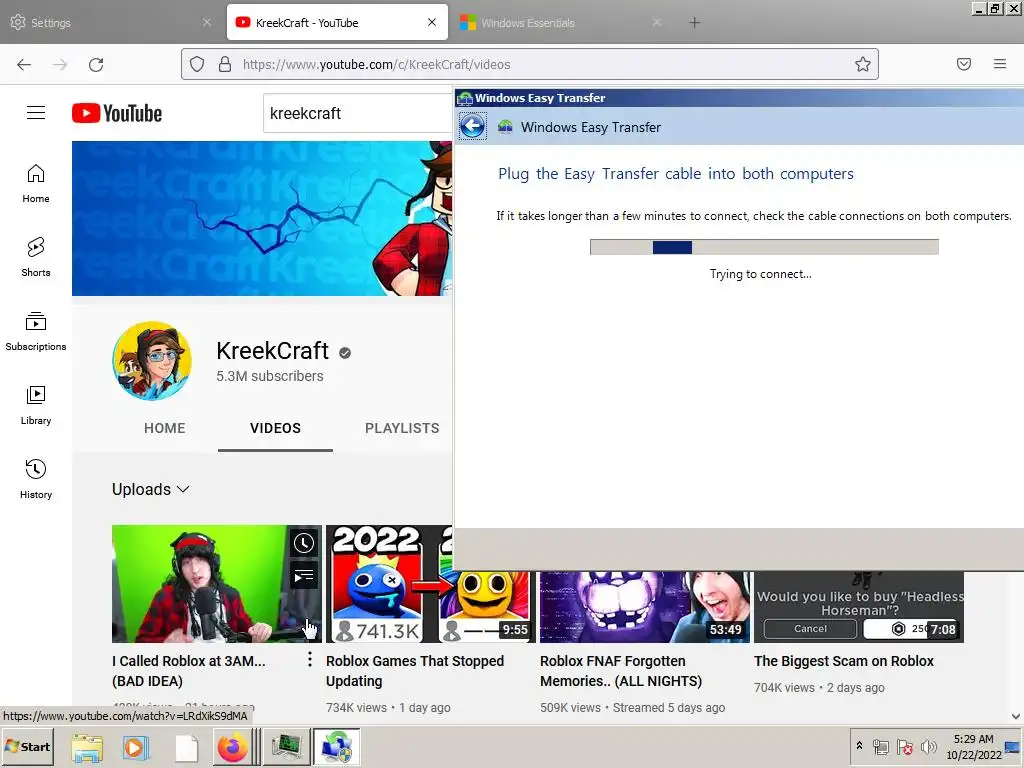This screenshot has width=1024, height=768.
Task: Click the terminal monitor taskbar icon
Action: click(x=286, y=747)
